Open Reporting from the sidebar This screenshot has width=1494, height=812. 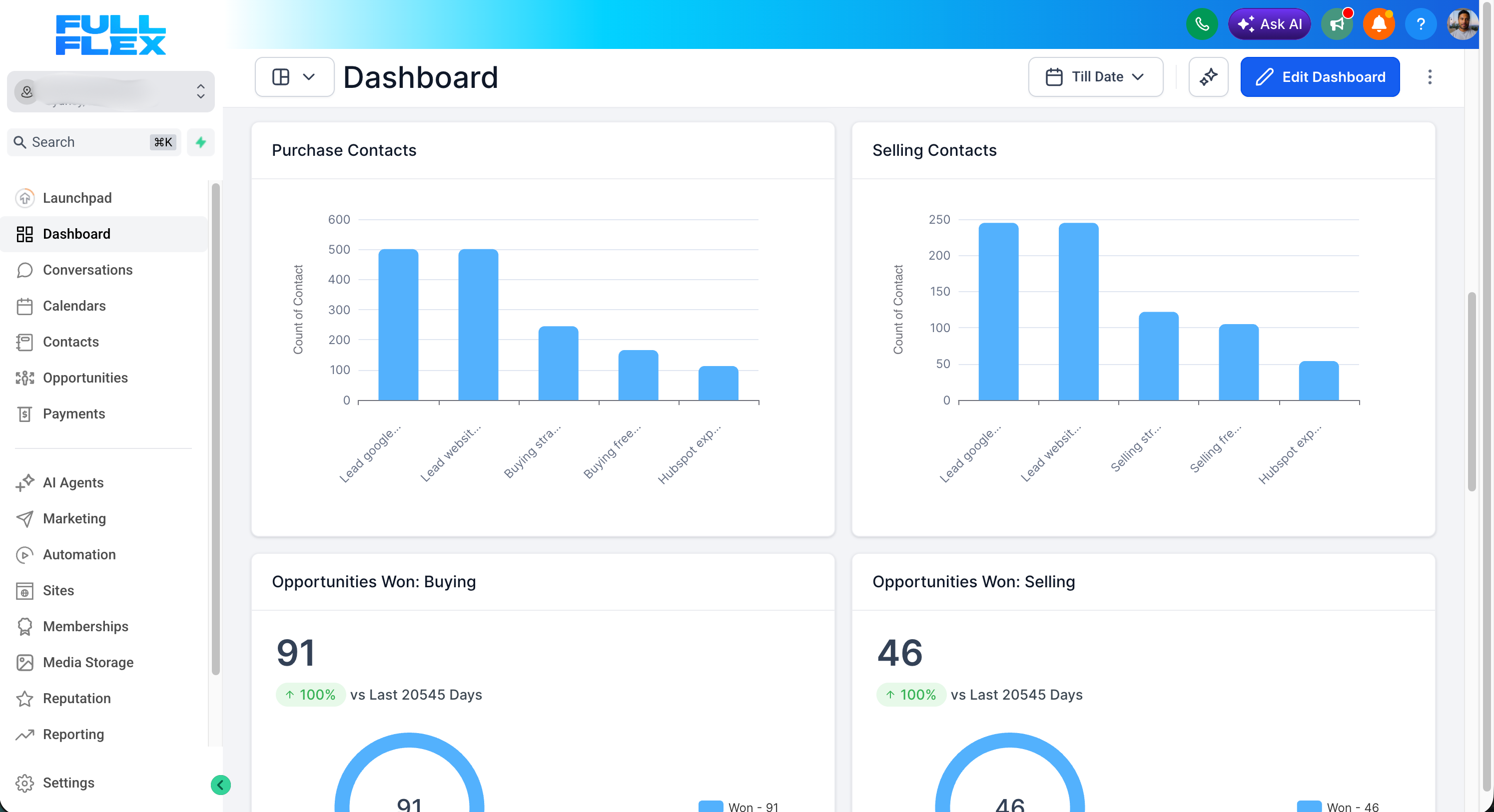(73, 734)
